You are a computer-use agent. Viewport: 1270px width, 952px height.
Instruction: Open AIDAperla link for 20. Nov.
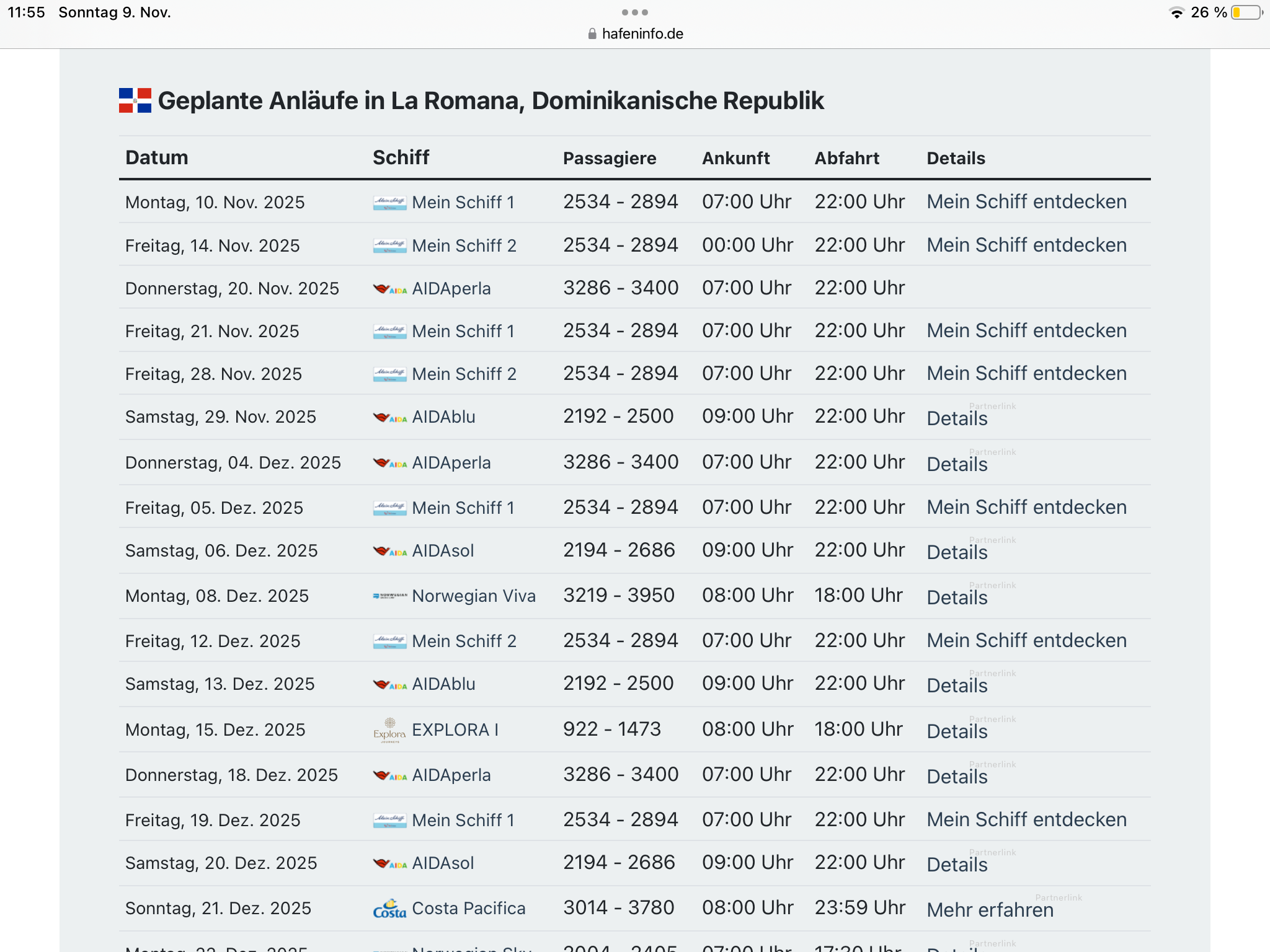click(451, 289)
